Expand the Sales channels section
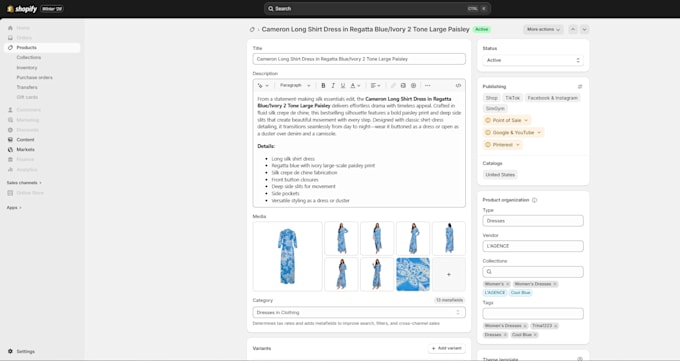Screen dimensions: 680x361 pyautogui.click(x=24, y=183)
